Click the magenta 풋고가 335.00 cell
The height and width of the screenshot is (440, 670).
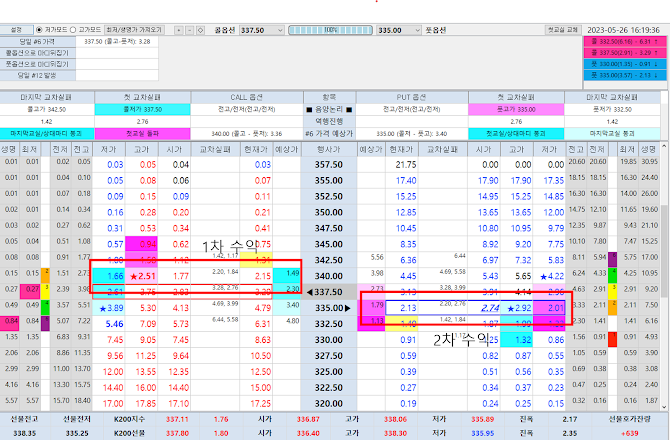[x=516, y=109]
